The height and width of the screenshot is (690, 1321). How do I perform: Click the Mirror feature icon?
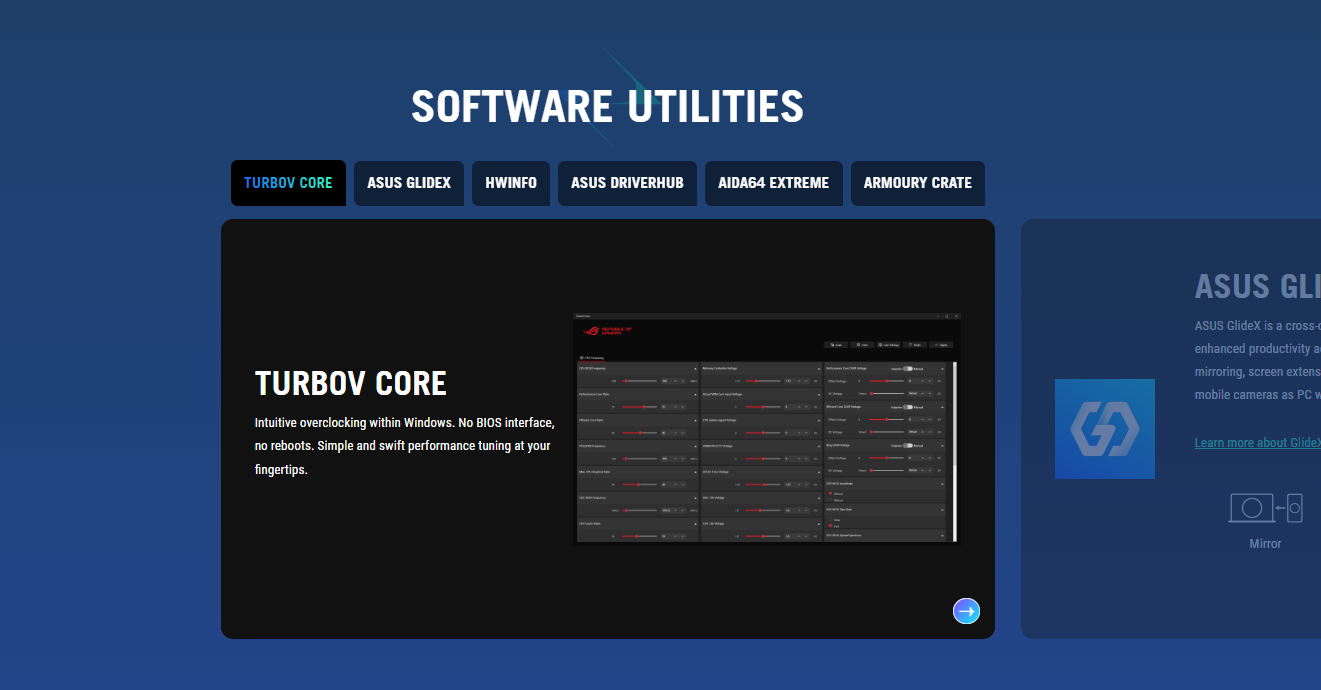click(1265, 508)
